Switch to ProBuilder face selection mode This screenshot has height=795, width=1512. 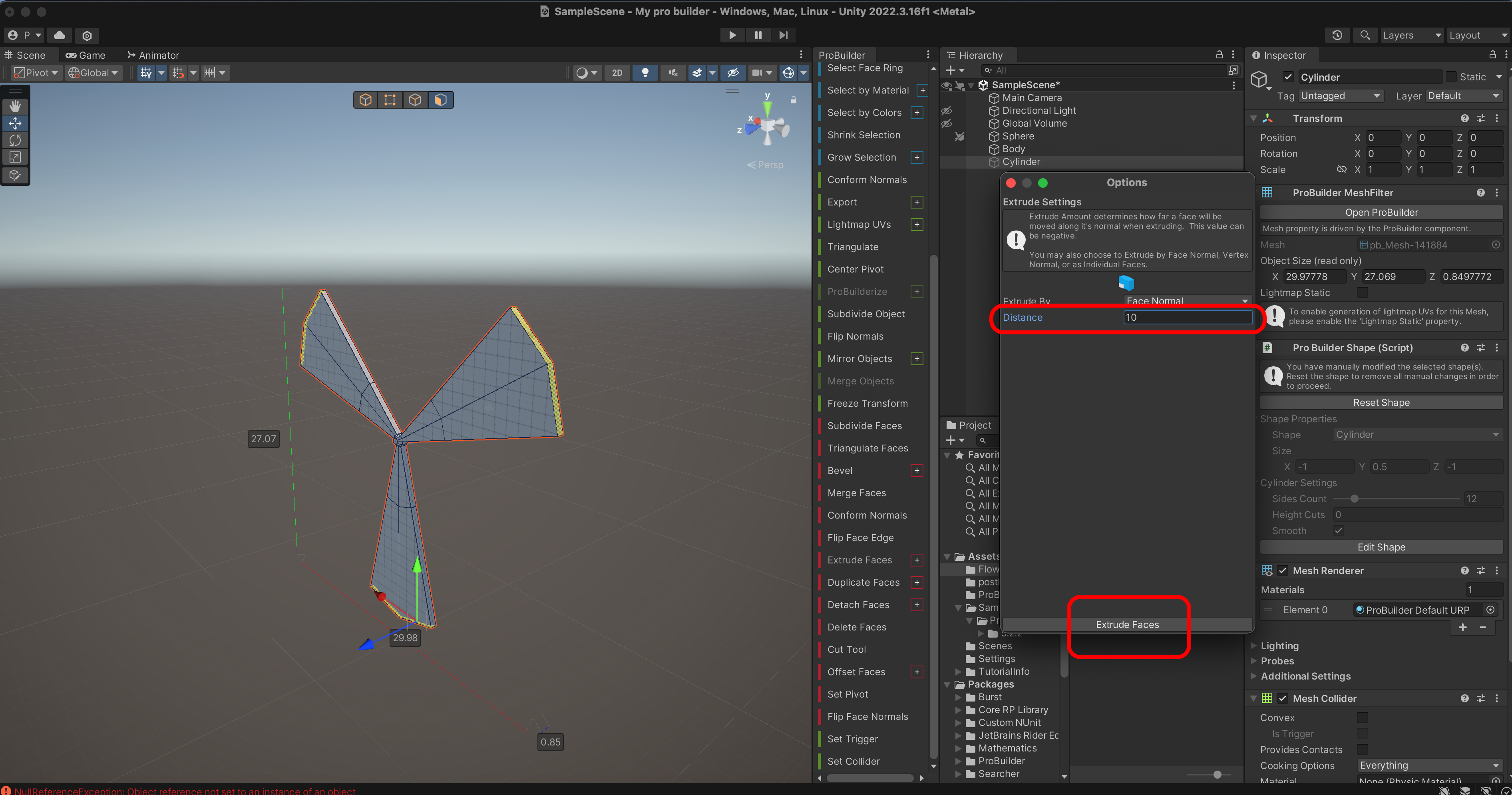click(x=440, y=100)
